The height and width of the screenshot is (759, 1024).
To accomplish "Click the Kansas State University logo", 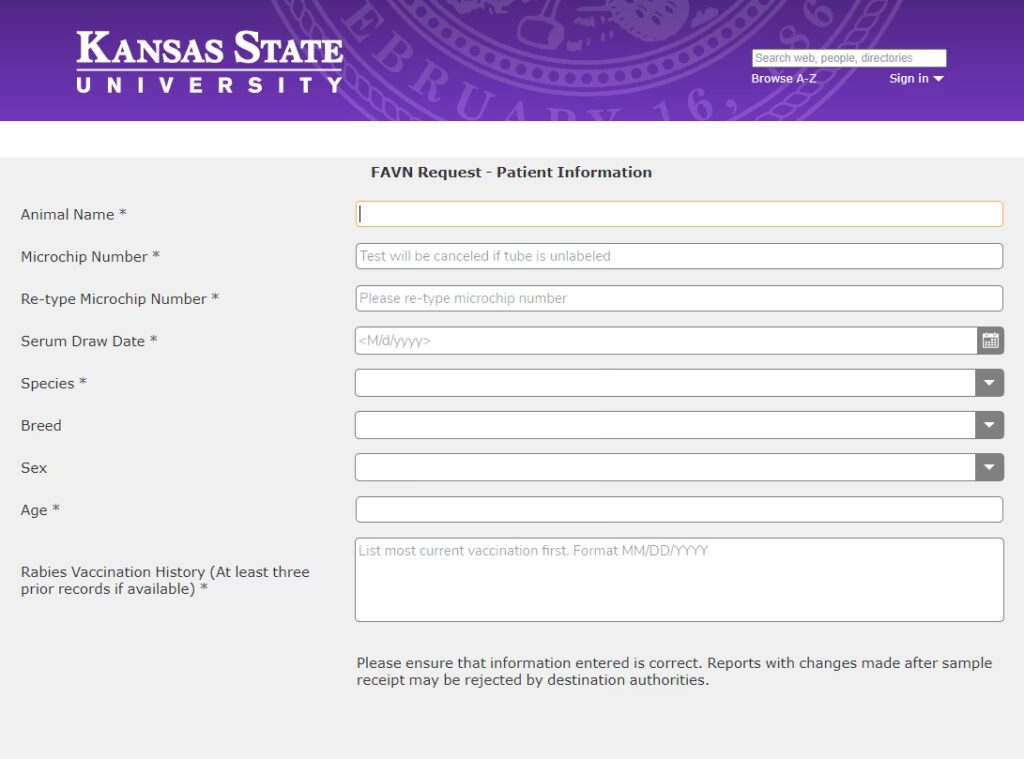I will click(x=209, y=62).
